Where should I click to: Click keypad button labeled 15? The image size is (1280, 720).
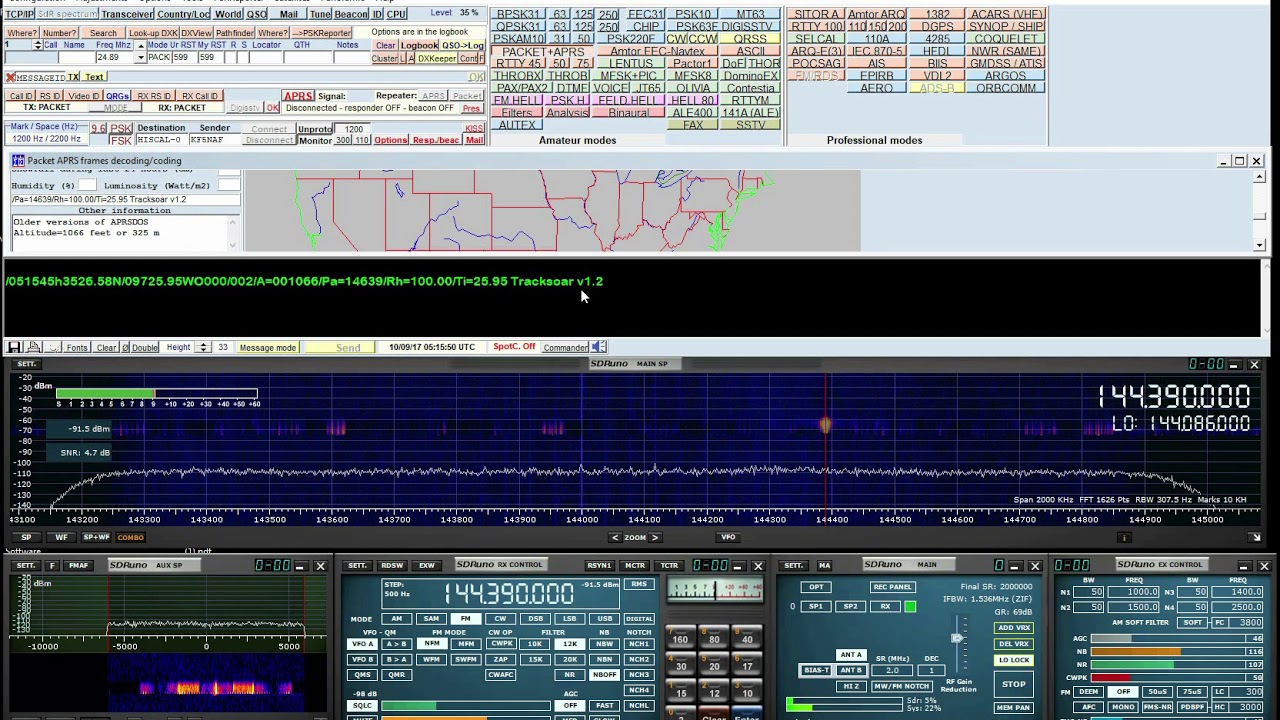680,693
